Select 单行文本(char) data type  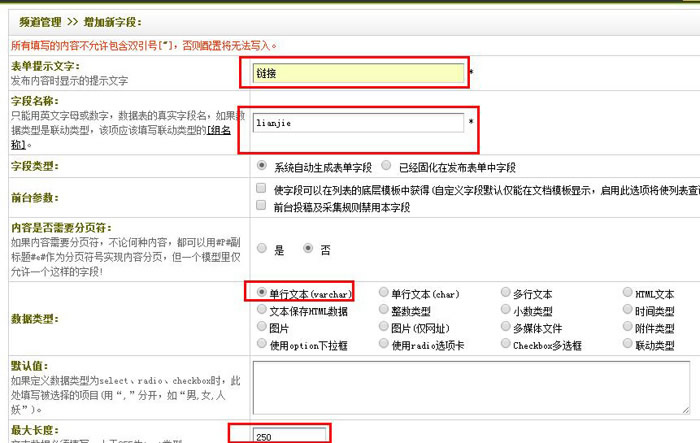(x=384, y=293)
